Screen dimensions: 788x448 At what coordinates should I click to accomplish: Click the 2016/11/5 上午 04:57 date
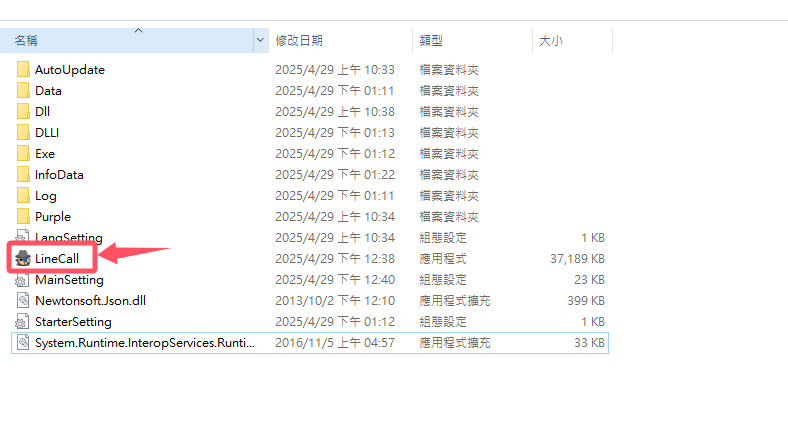pyautogui.click(x=335, y=343)
